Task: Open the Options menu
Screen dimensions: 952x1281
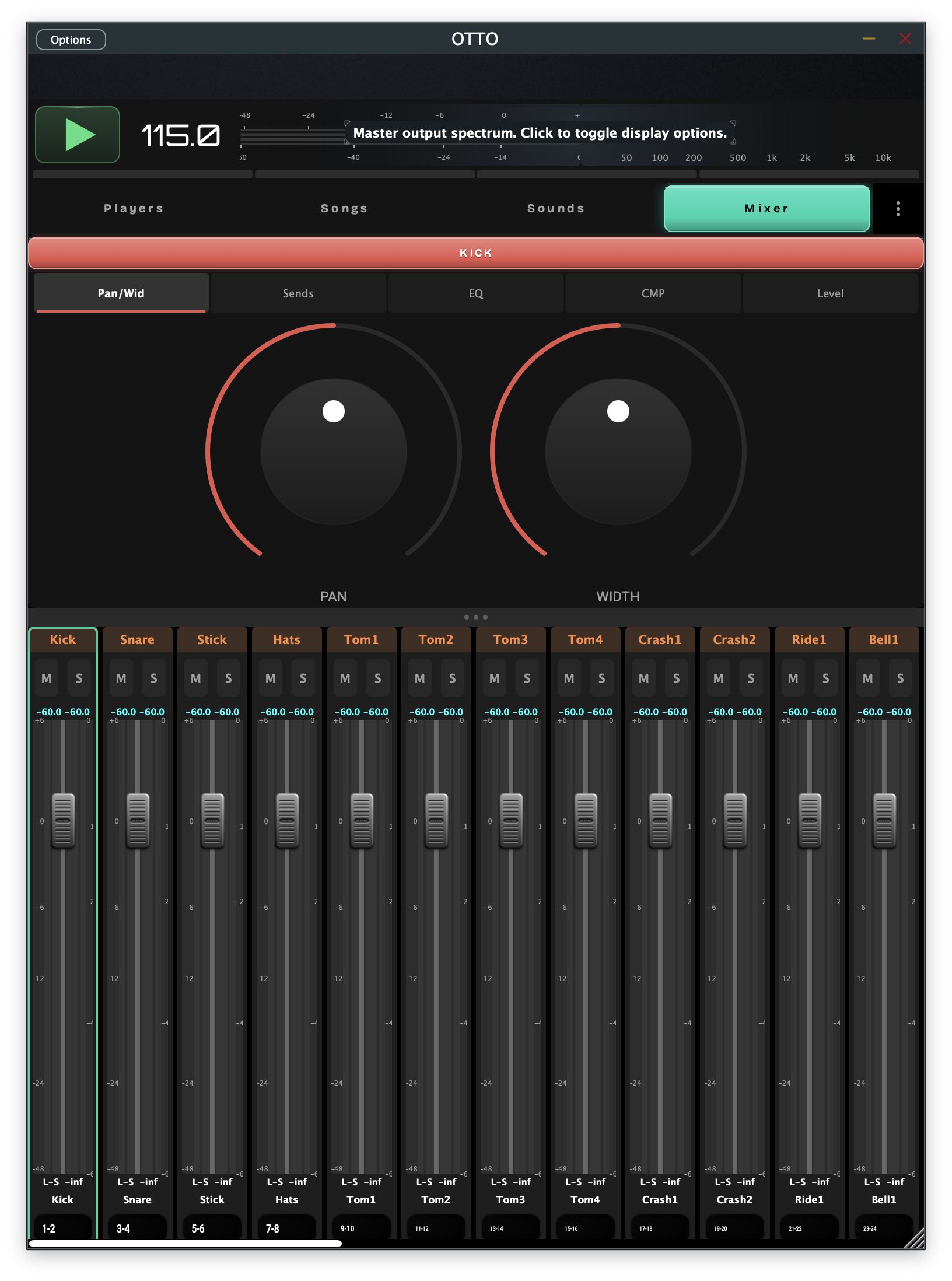Action: [x=71, y=40]
